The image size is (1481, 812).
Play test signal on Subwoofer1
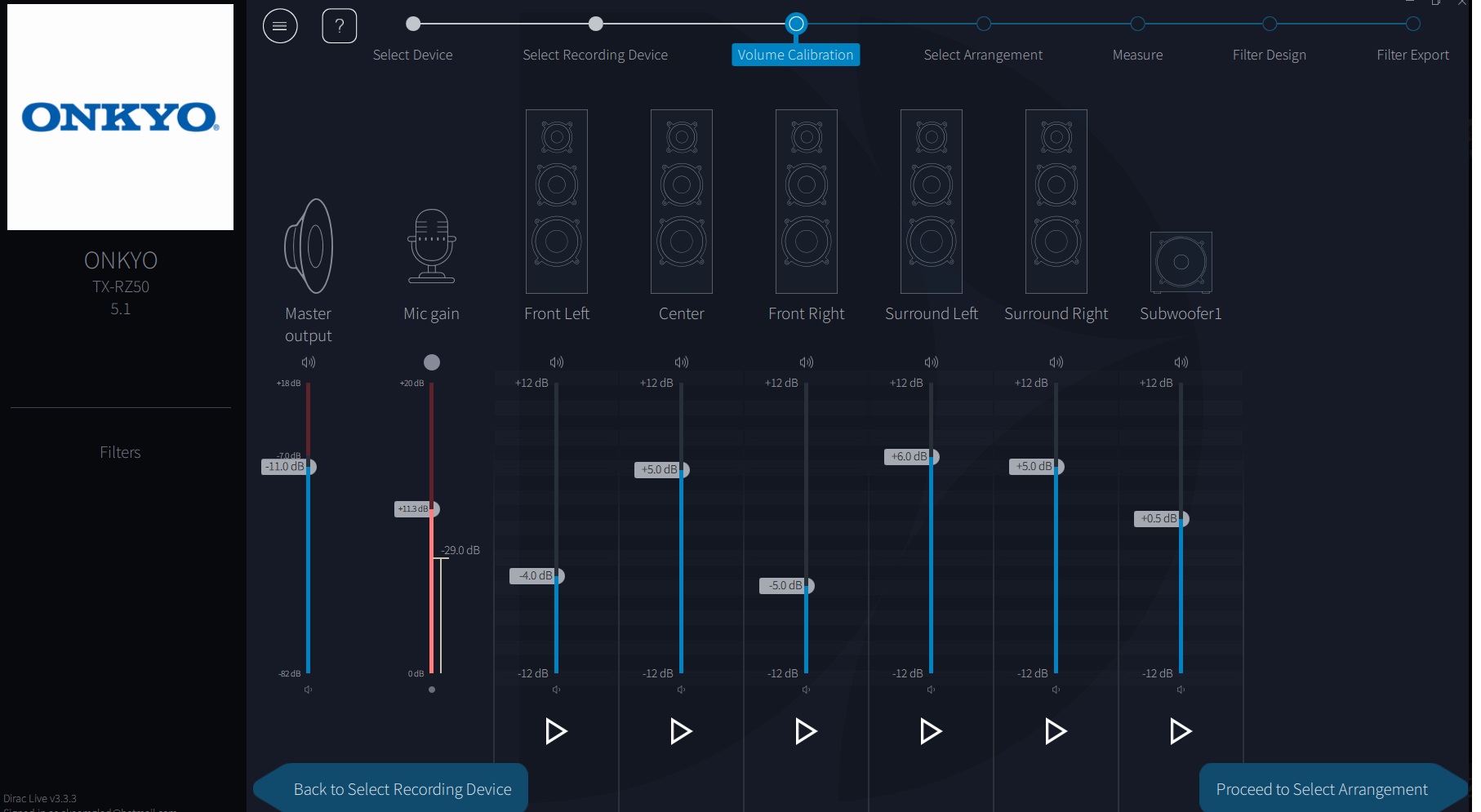1181,731
